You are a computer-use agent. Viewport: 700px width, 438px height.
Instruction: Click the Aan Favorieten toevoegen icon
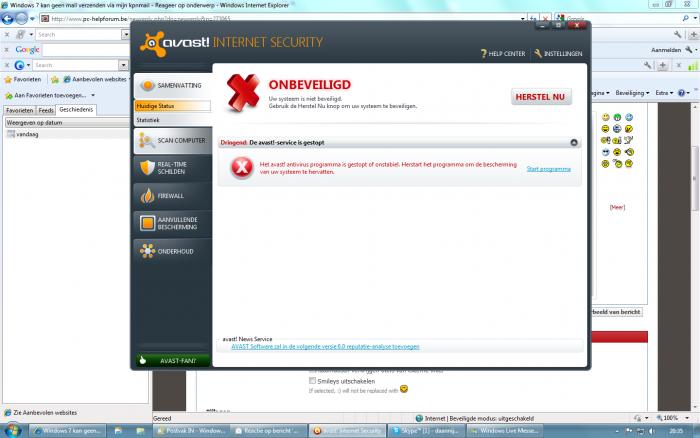(8, 96)
